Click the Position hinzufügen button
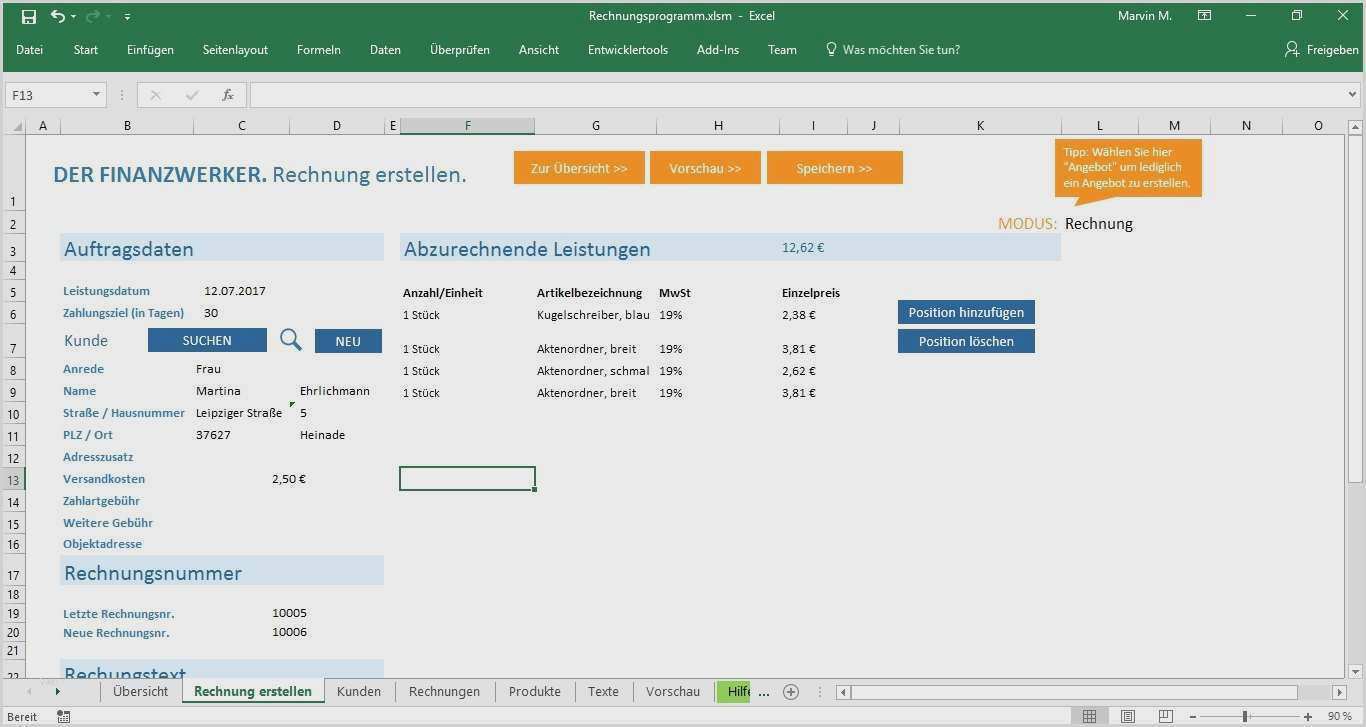This screenshot has width=1366, height=727. coord(965,312)
